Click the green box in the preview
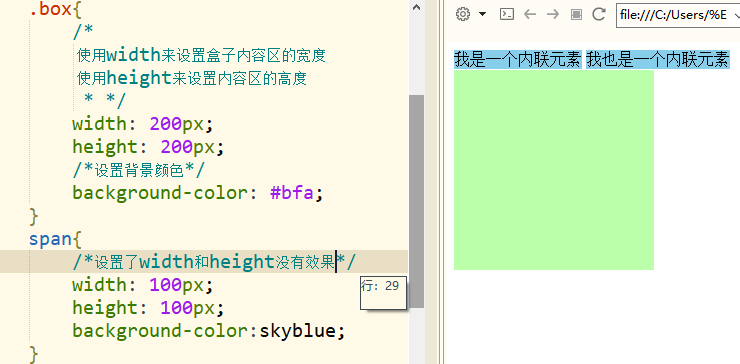This screenshot has height=364, width=740. coord(554,170)
